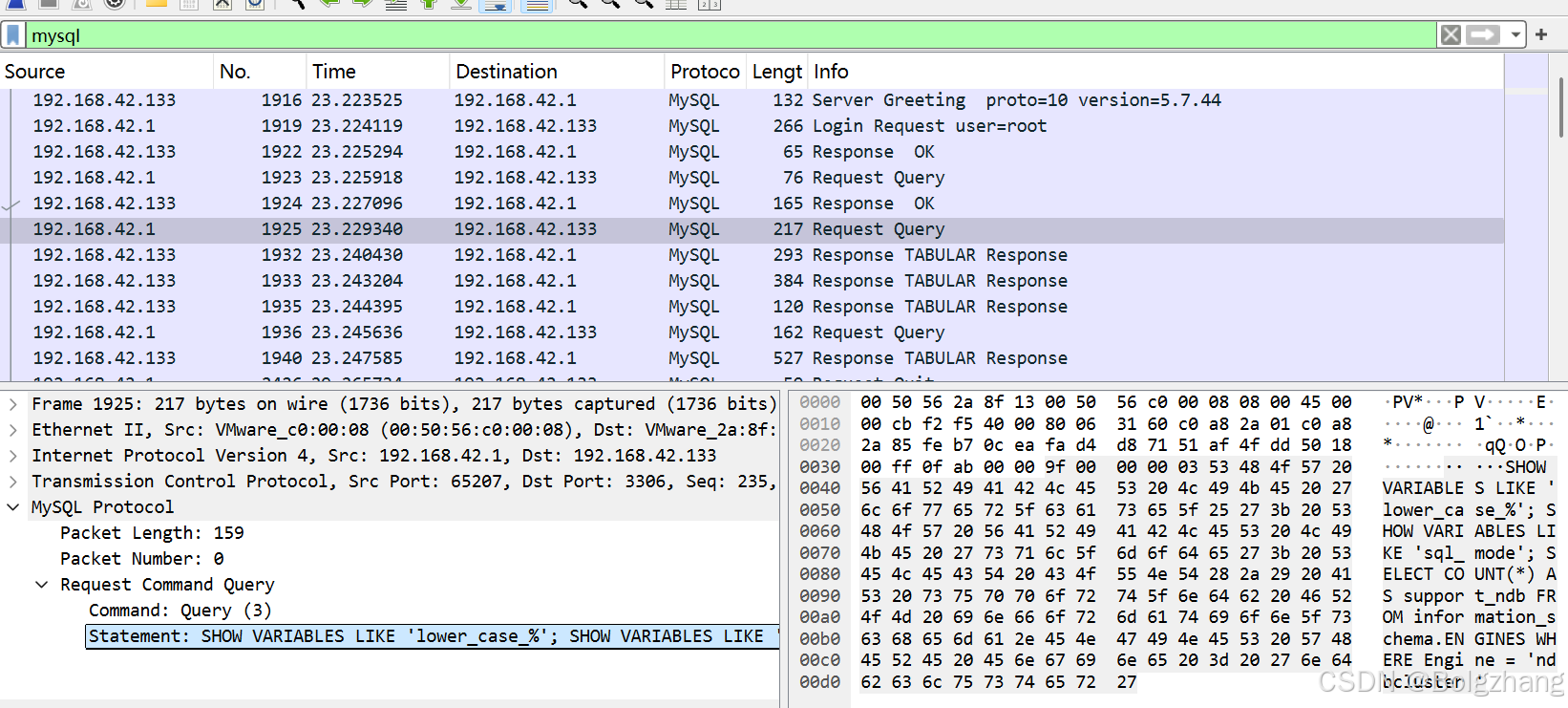Select the Statement: SHOW VARIABLES field
The width and height of the screenshot is (1568, 708).
coord(433,636)
